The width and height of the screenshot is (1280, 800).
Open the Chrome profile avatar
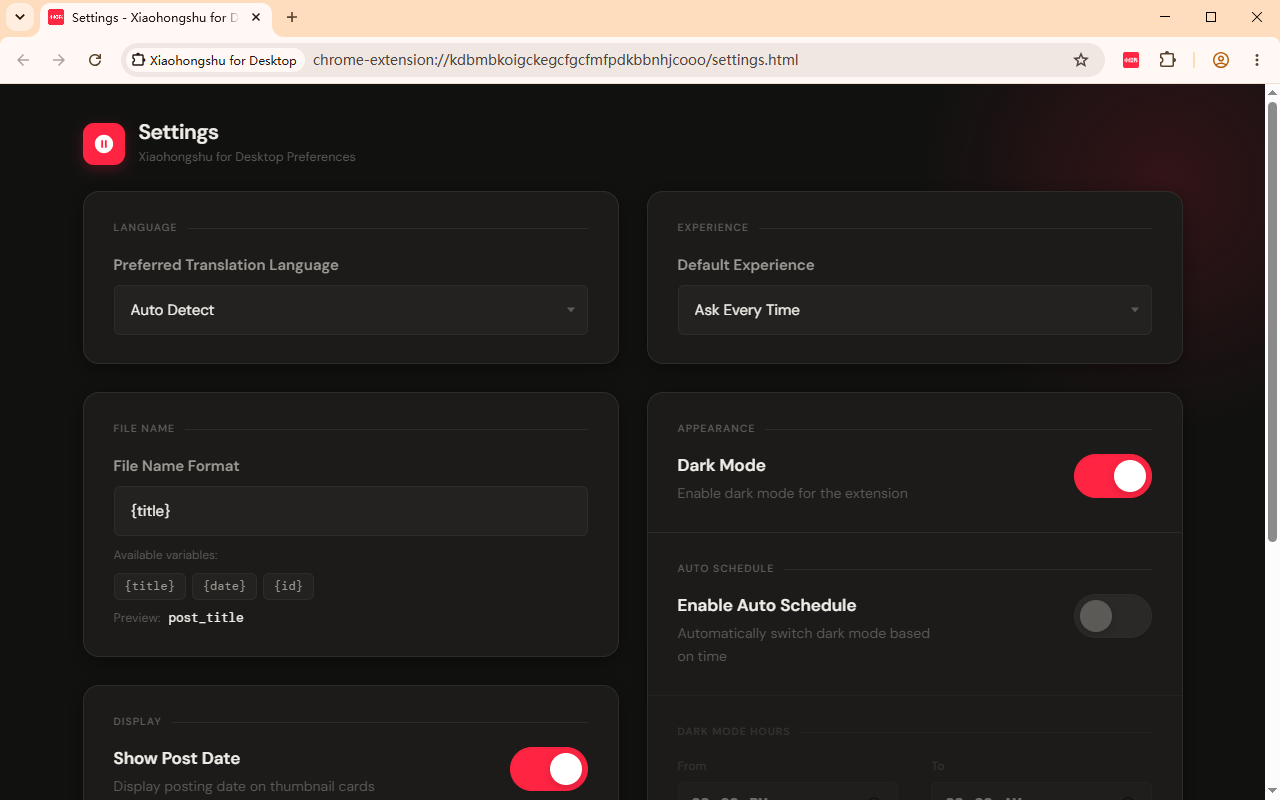click(x=1221, y=60)
